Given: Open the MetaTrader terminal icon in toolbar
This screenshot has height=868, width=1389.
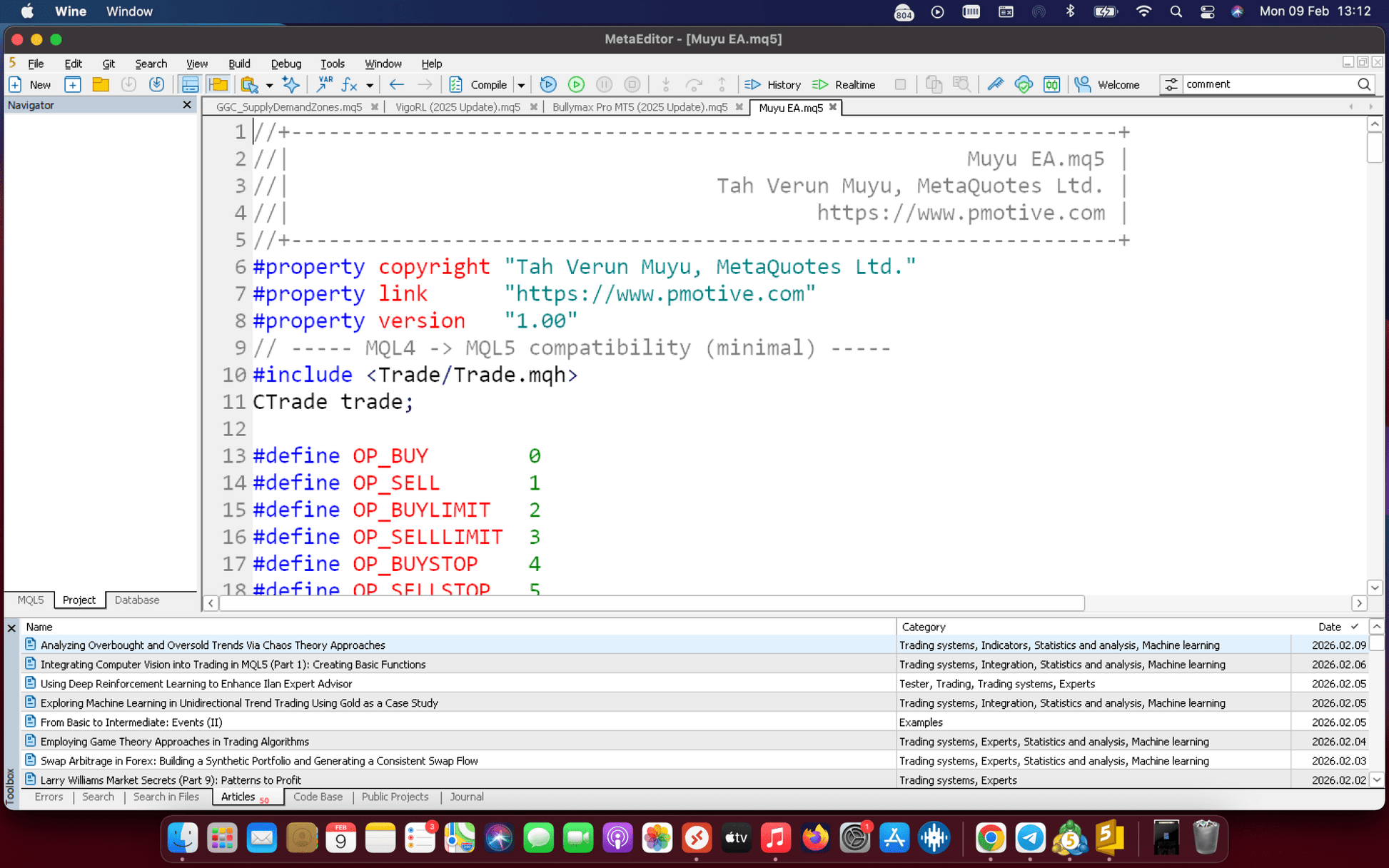Looking at the screenshot, I should (1051, 84).
